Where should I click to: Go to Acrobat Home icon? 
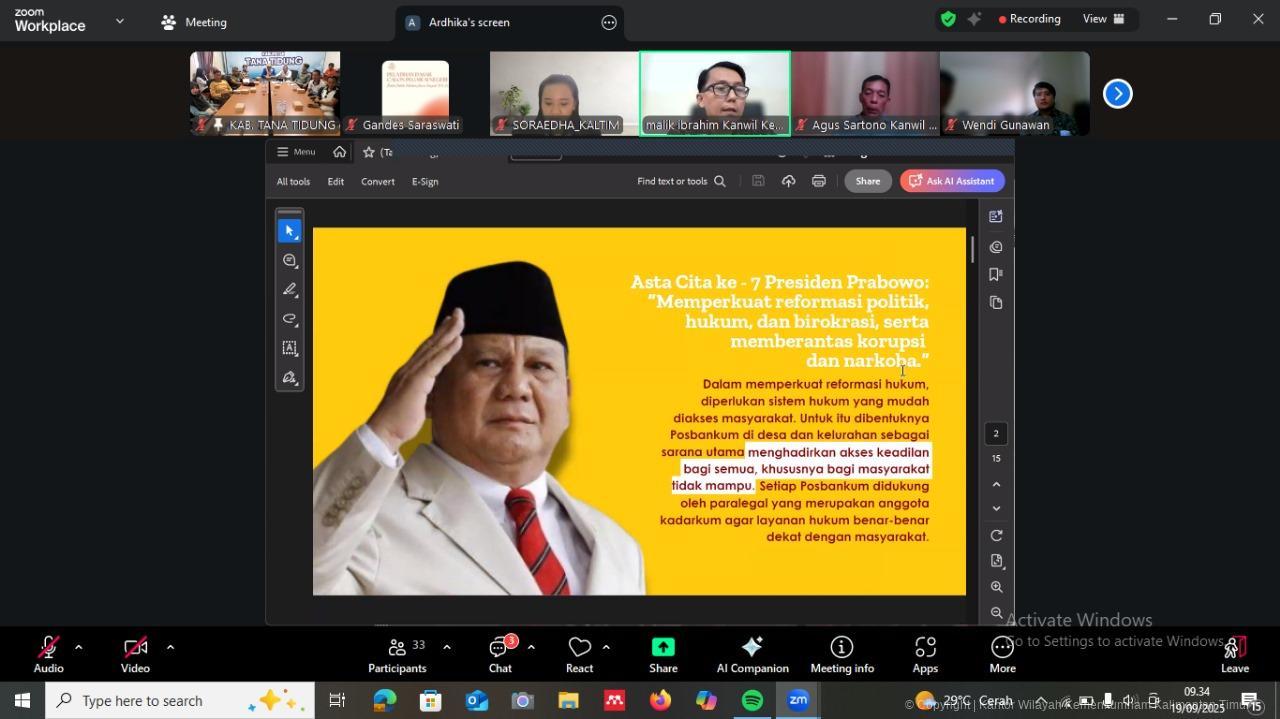(340, 152)
